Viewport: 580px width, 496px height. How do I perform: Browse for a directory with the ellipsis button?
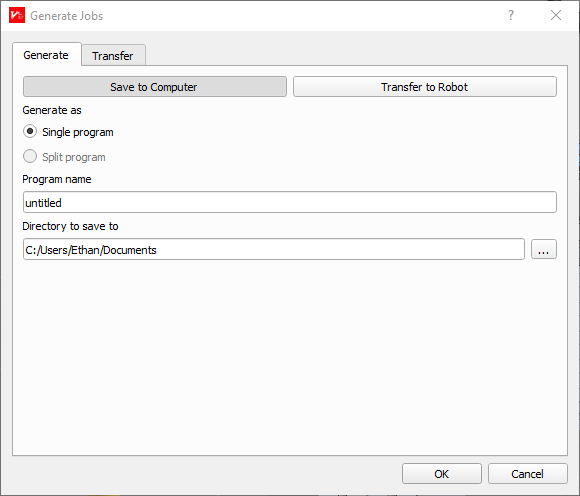coord(544,249)
